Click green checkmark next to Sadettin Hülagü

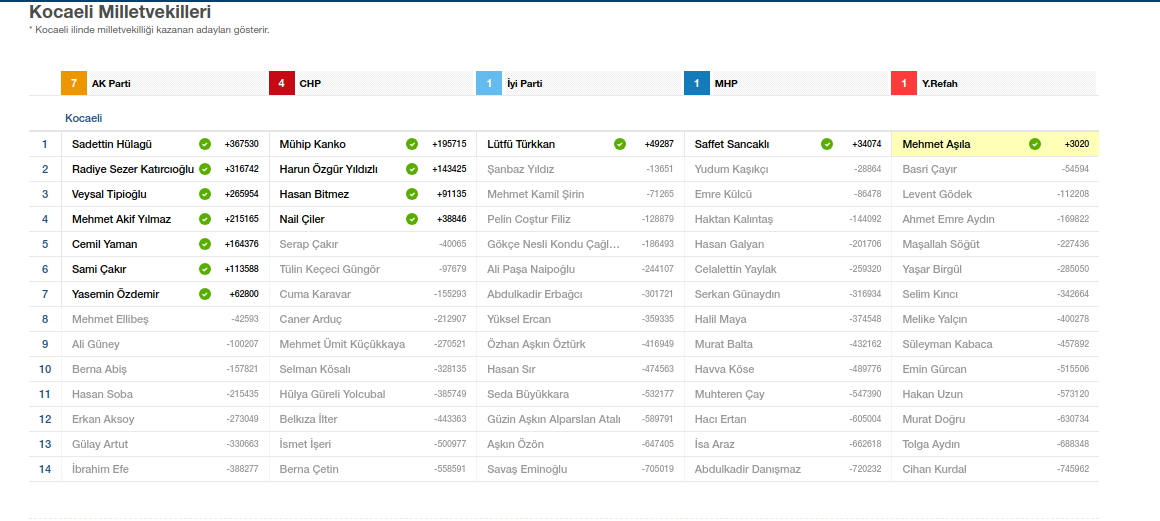205,144
